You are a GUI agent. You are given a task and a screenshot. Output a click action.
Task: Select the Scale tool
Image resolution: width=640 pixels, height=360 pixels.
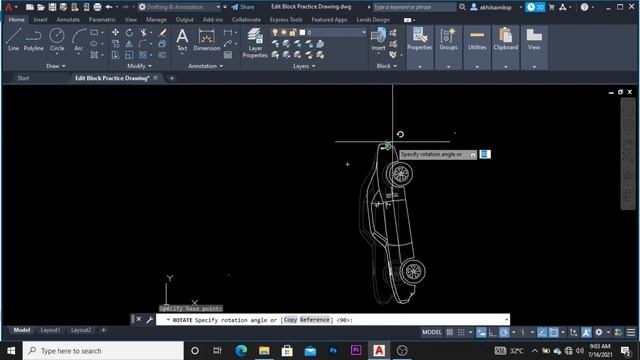[x=129, y=55]
